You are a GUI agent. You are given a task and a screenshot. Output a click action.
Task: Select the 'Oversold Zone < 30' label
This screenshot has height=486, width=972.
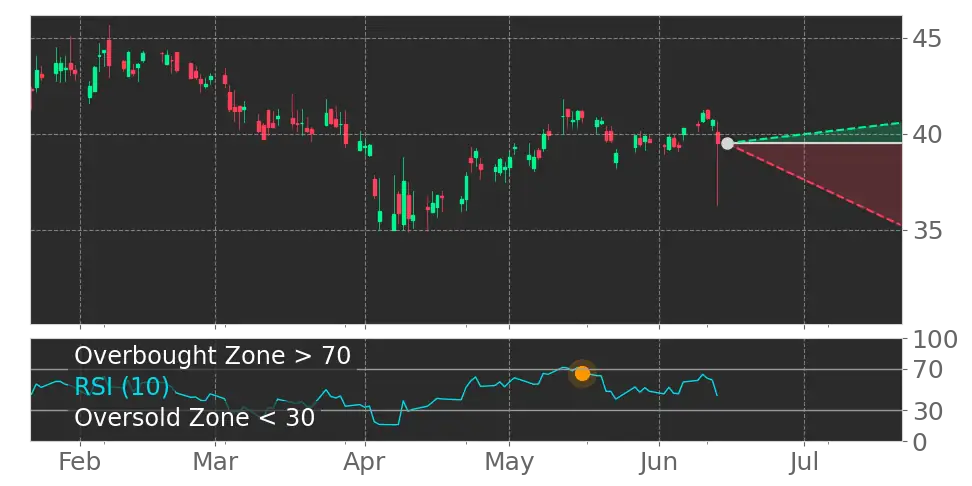[195, 417]
